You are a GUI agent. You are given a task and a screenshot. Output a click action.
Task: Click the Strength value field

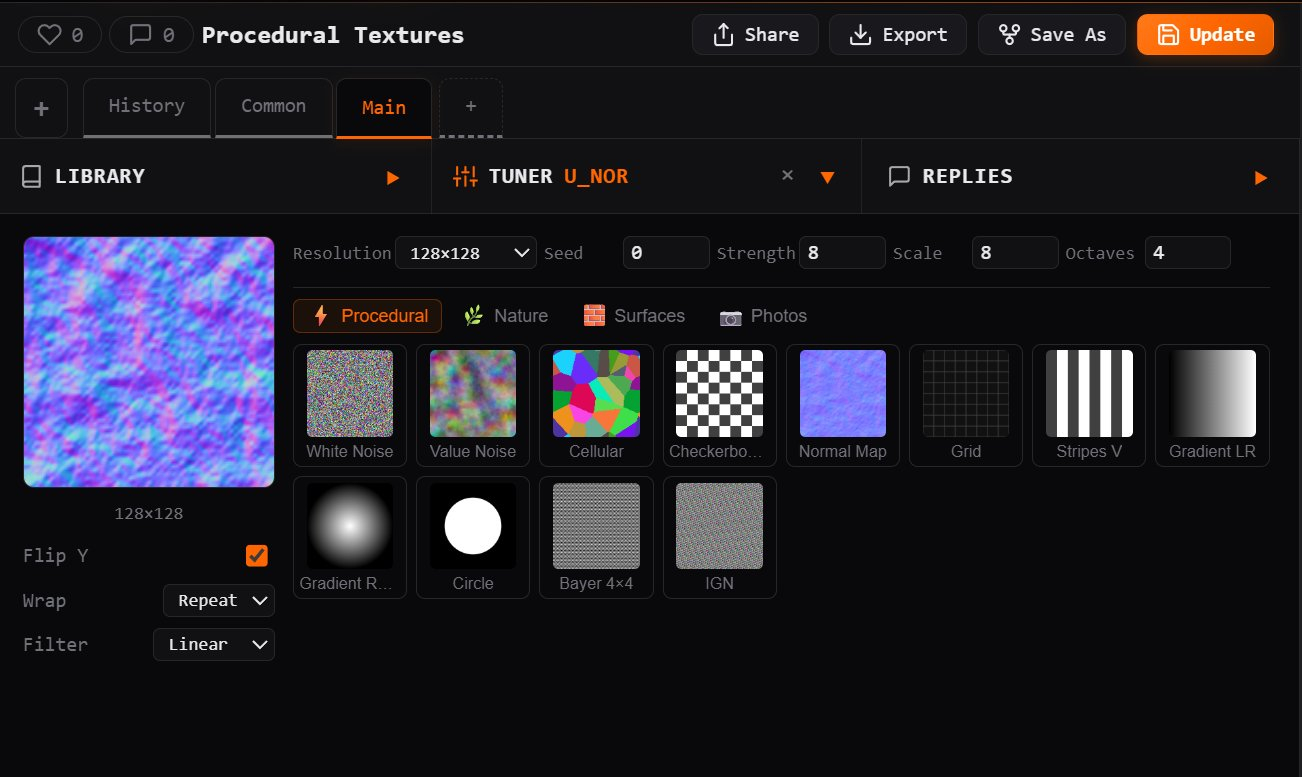tap(841, 253)
